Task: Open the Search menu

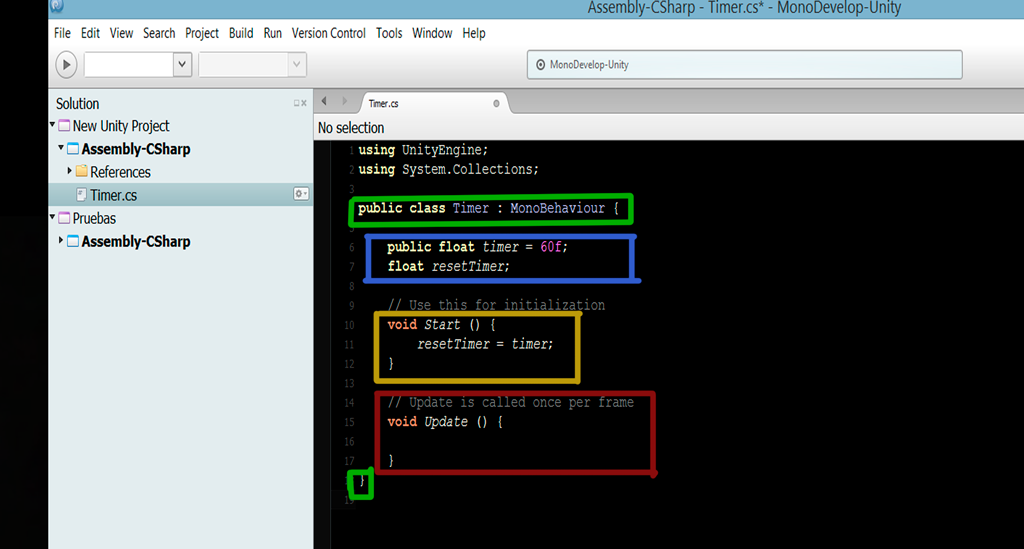Action: (x=159, y=33)
